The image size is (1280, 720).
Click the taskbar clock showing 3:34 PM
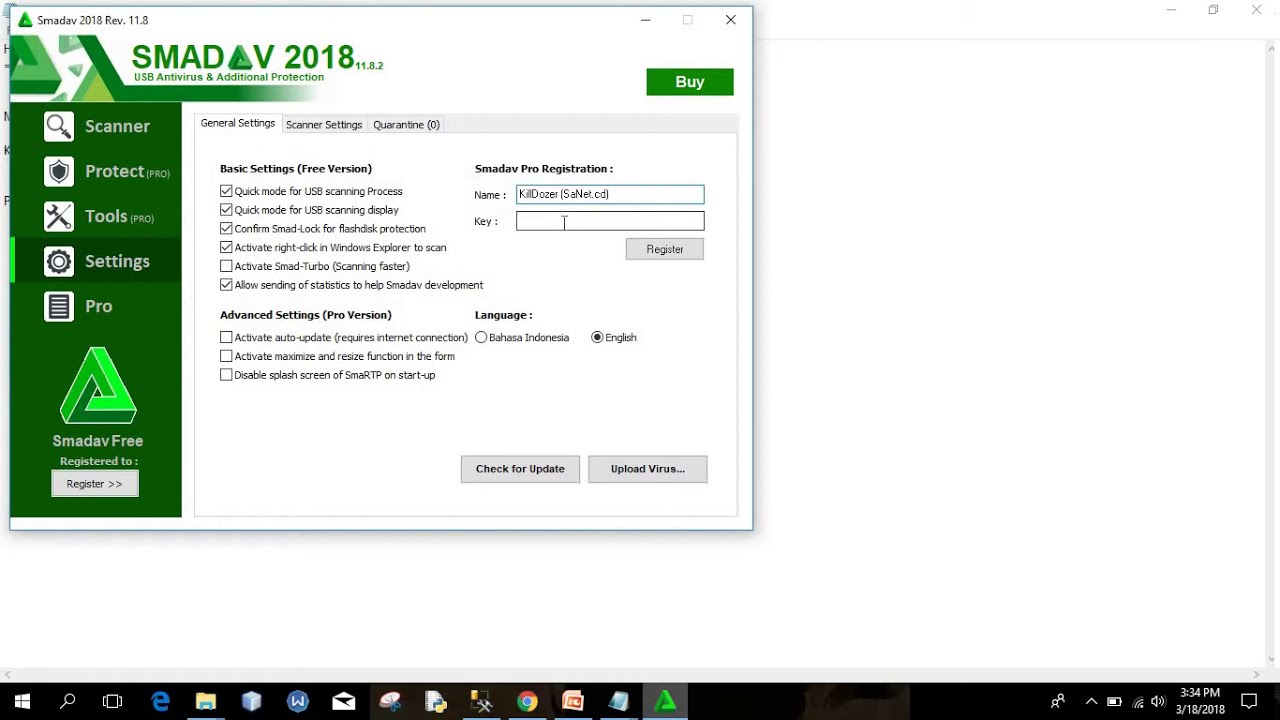[1200, 701]
